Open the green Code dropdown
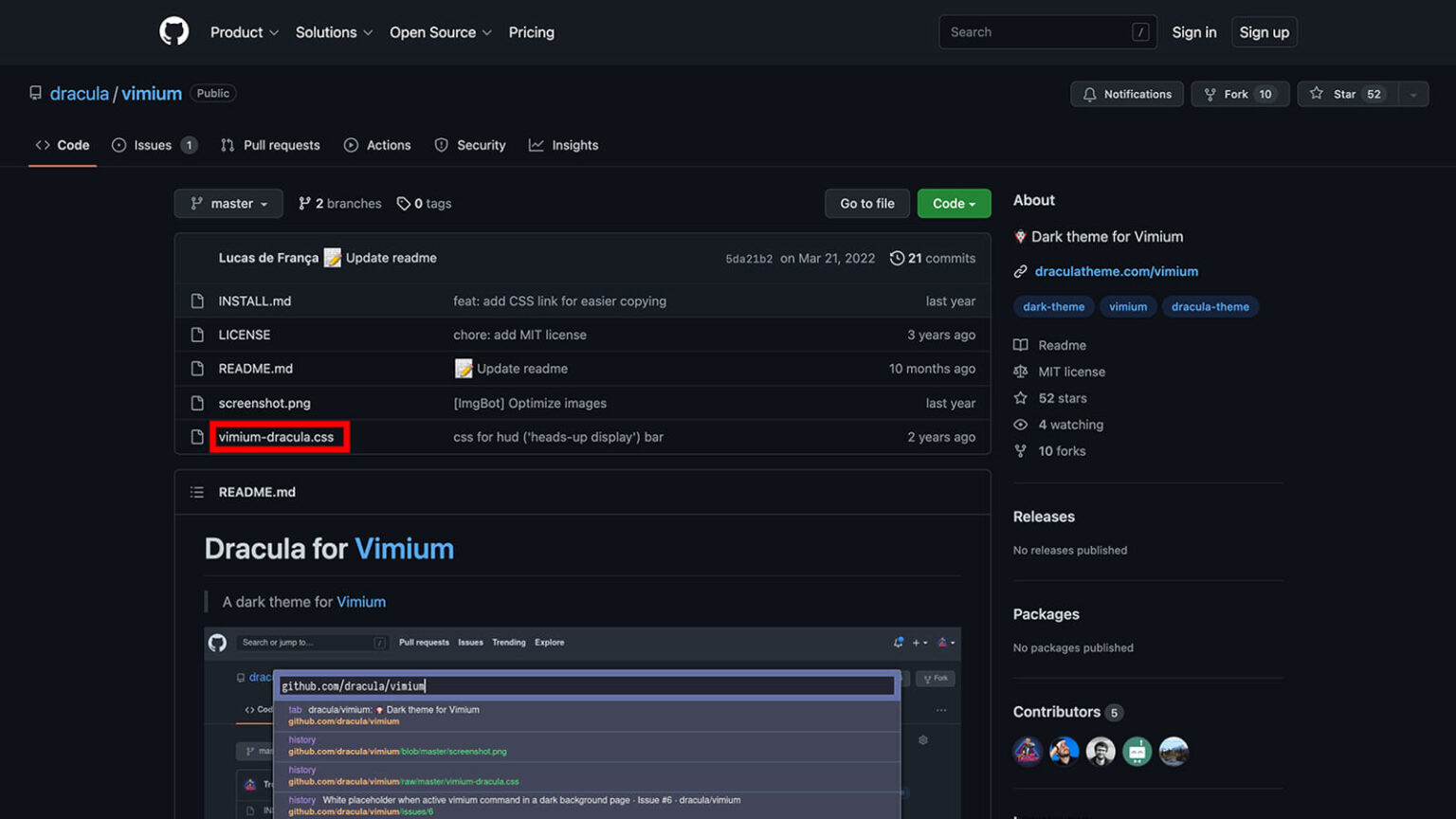The height and width of the screenshot is (819, 1456). [x=954, y=203]
